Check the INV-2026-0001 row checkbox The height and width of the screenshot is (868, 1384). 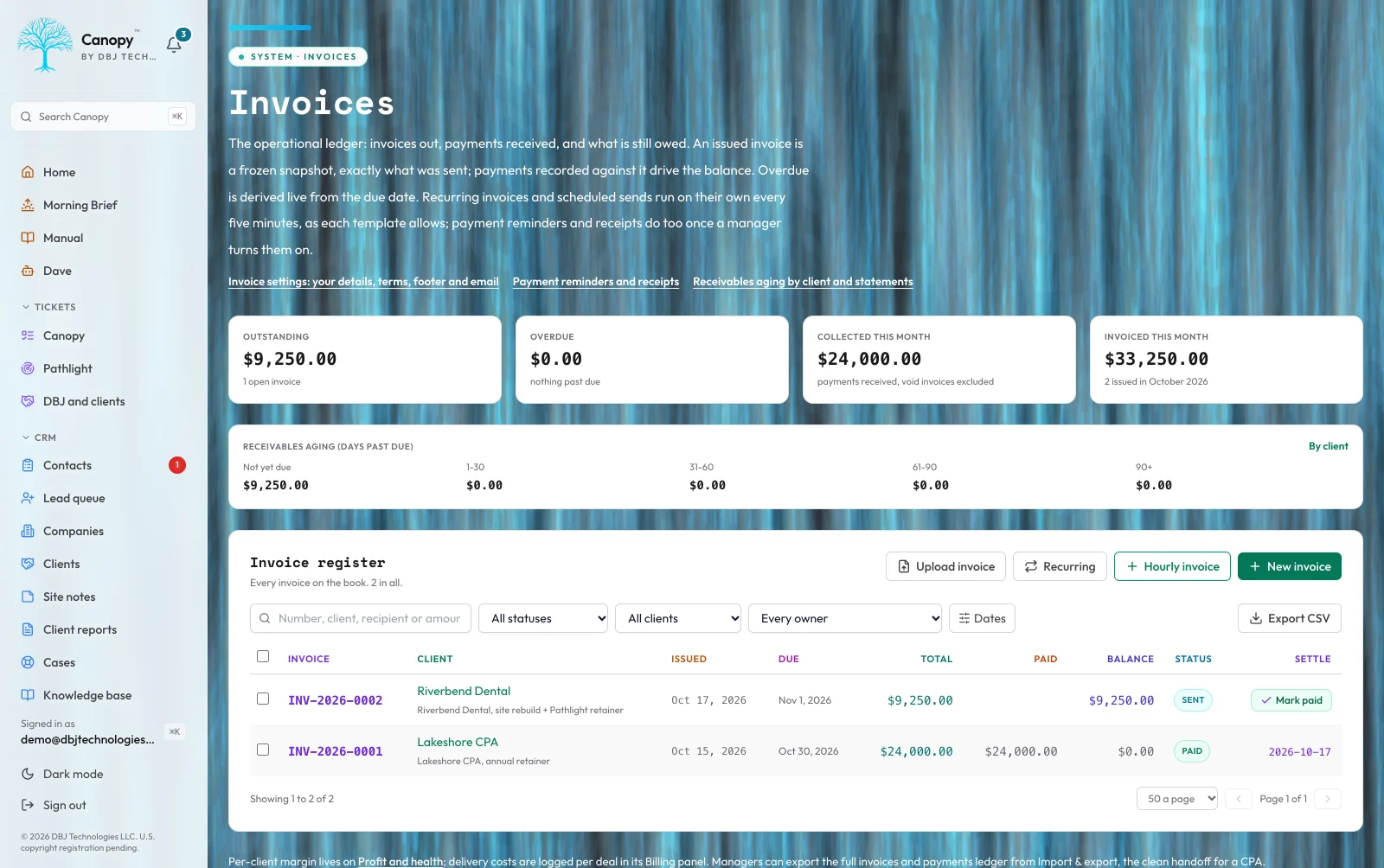tap(263, 750)
